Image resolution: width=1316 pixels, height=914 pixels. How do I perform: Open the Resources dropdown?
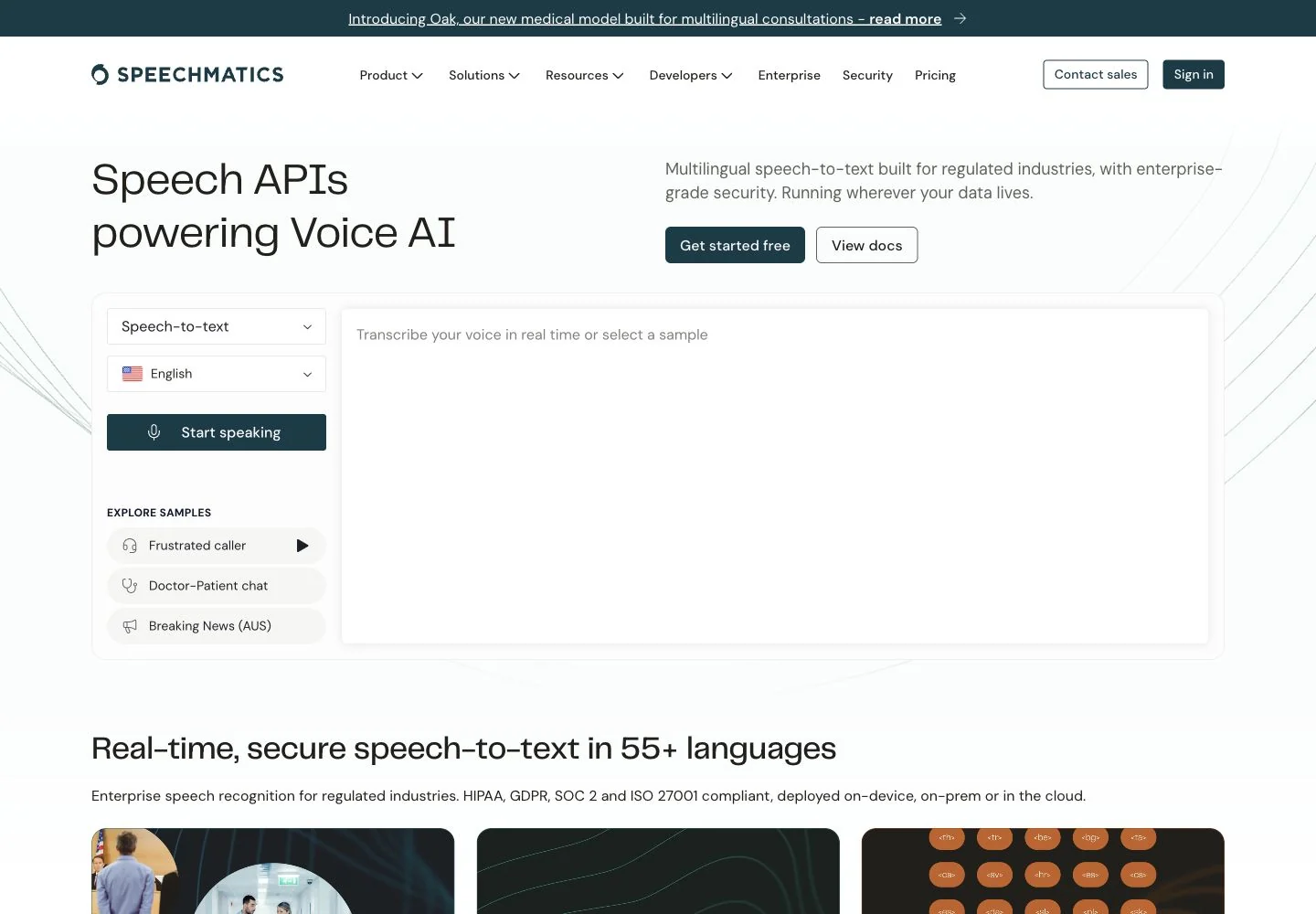coord(585,75)
